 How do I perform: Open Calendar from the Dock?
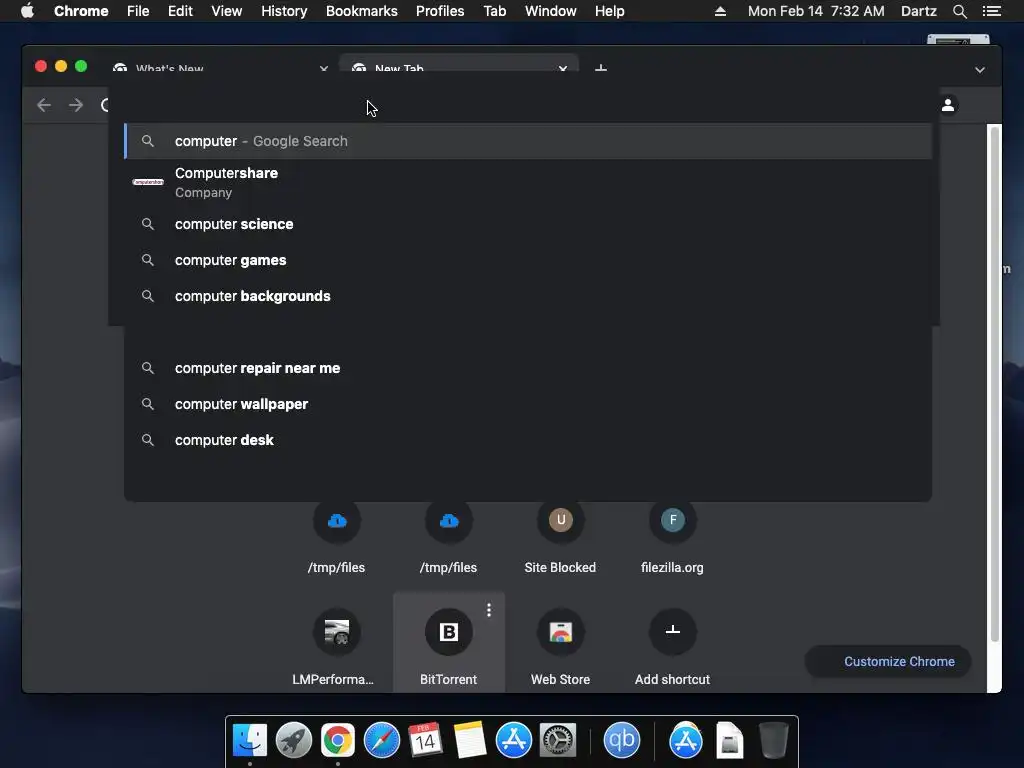[x=425, y=740]
